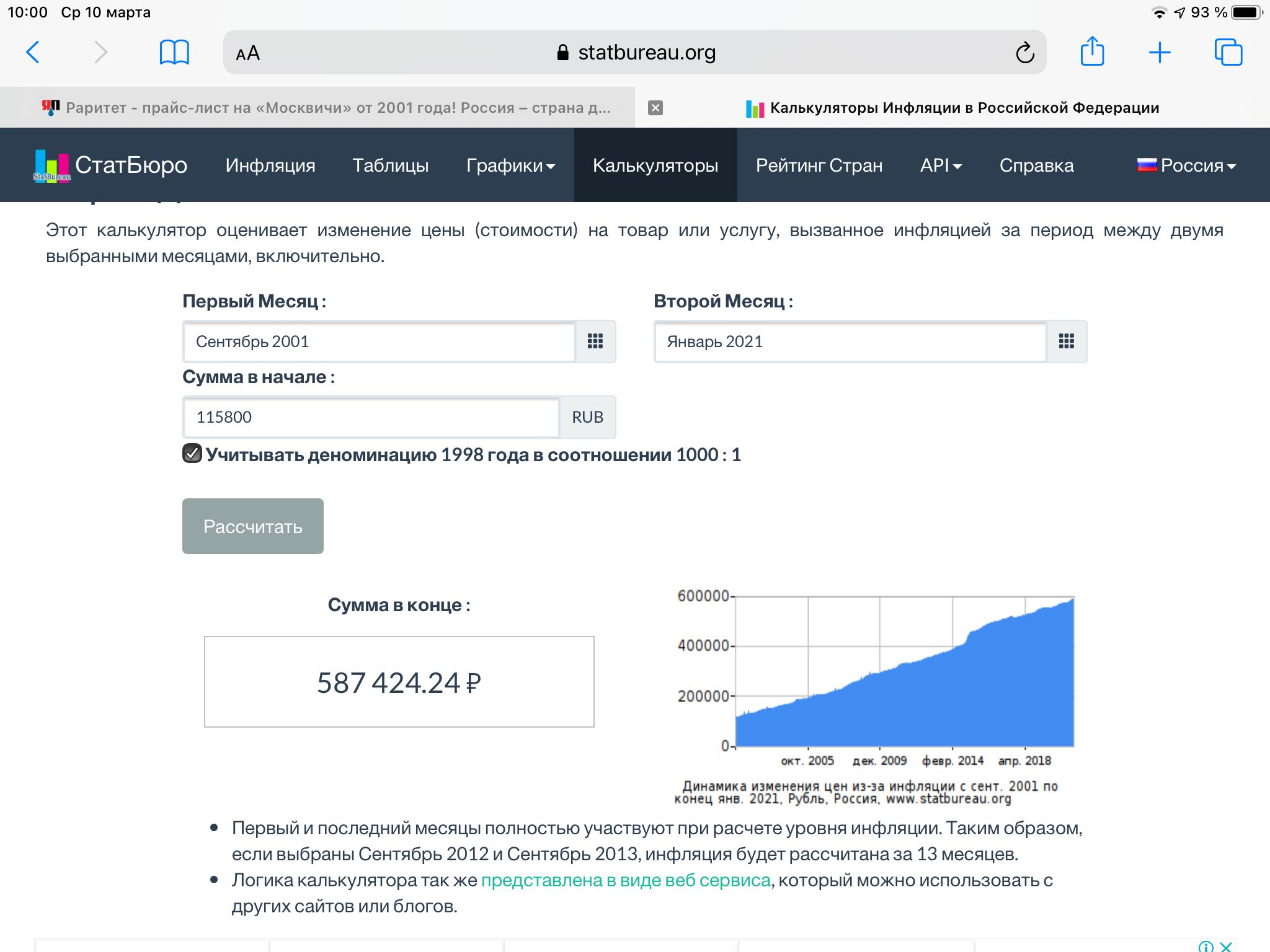Screen dimensions: 1270x952
Task: Tap the Safari share icon
Action: click(1092, 51)
